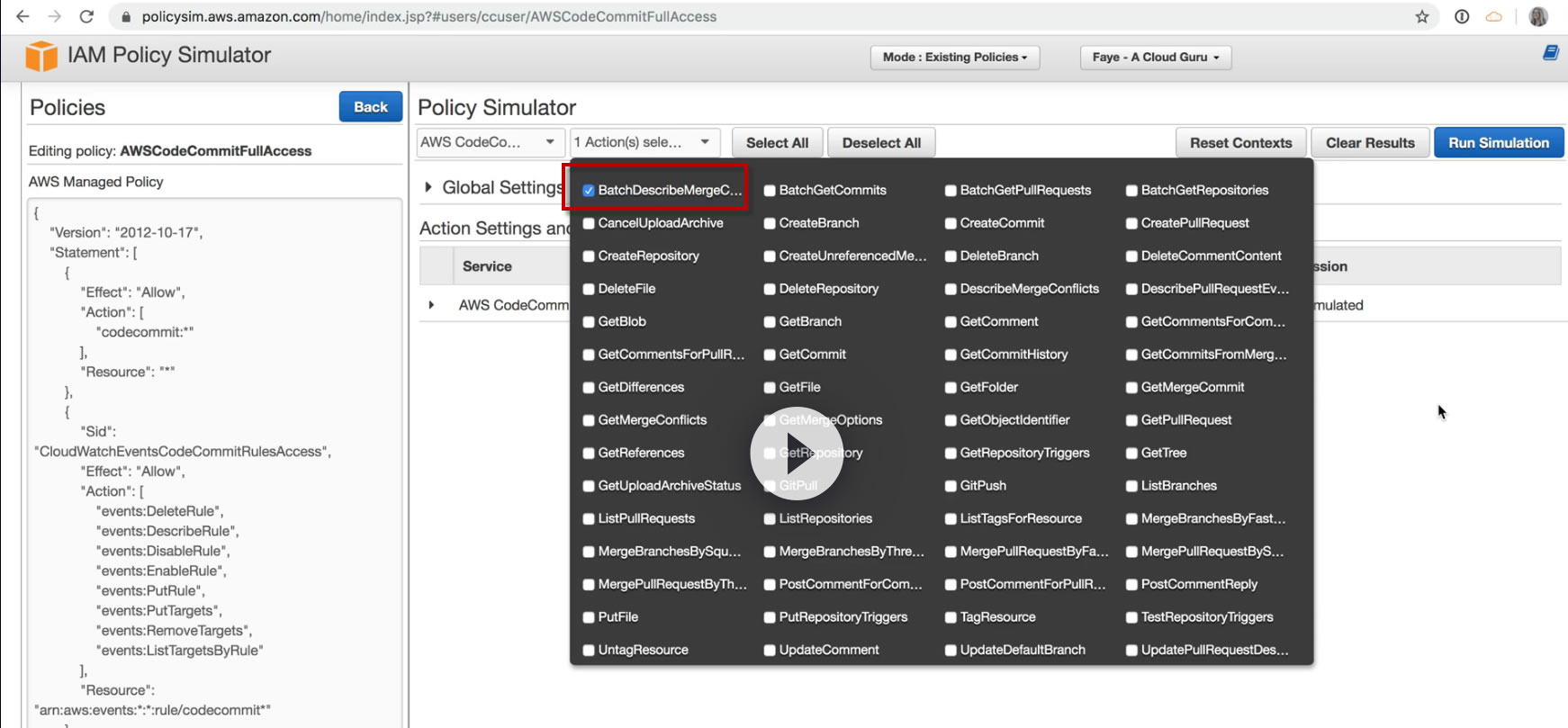
Task: Check the ListTagsForResource action
Action: [x=951, y=519]
